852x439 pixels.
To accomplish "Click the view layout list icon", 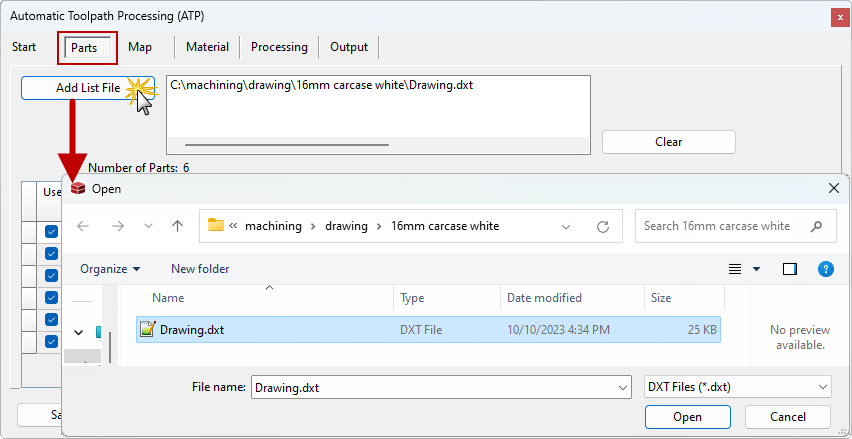I will pos(735,269).
